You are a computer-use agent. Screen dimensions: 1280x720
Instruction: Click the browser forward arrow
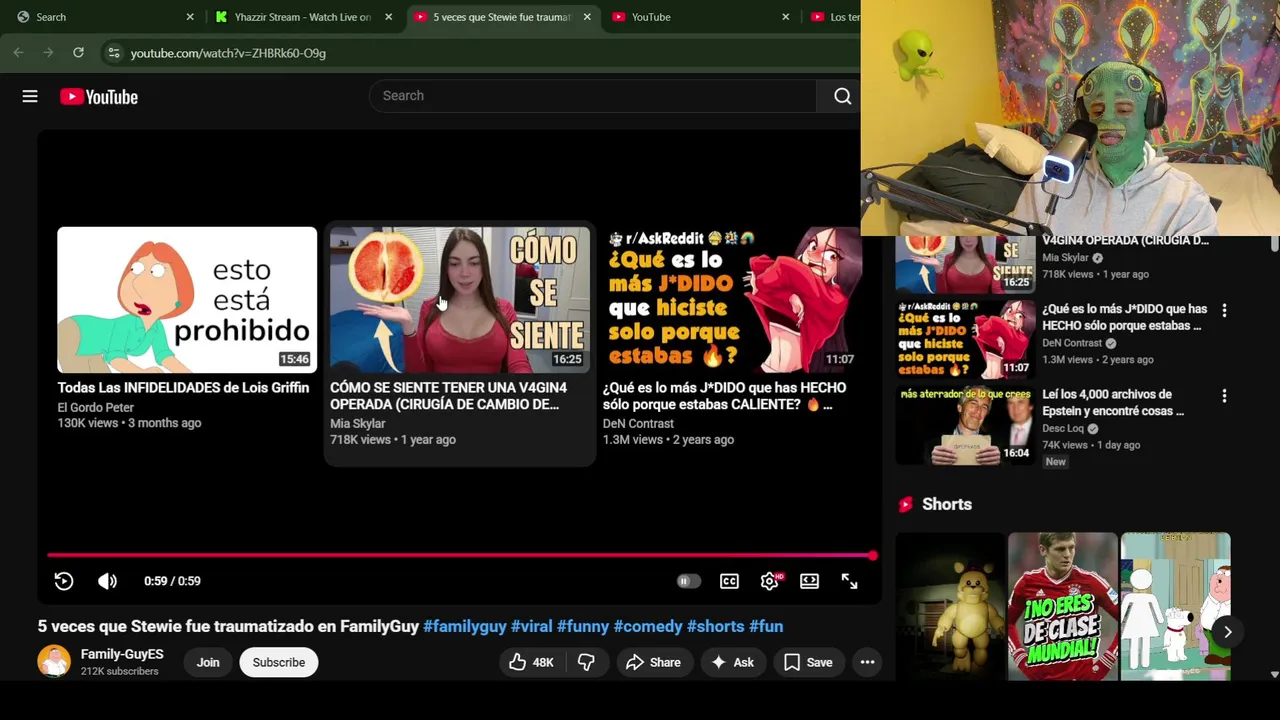point(48,53)
